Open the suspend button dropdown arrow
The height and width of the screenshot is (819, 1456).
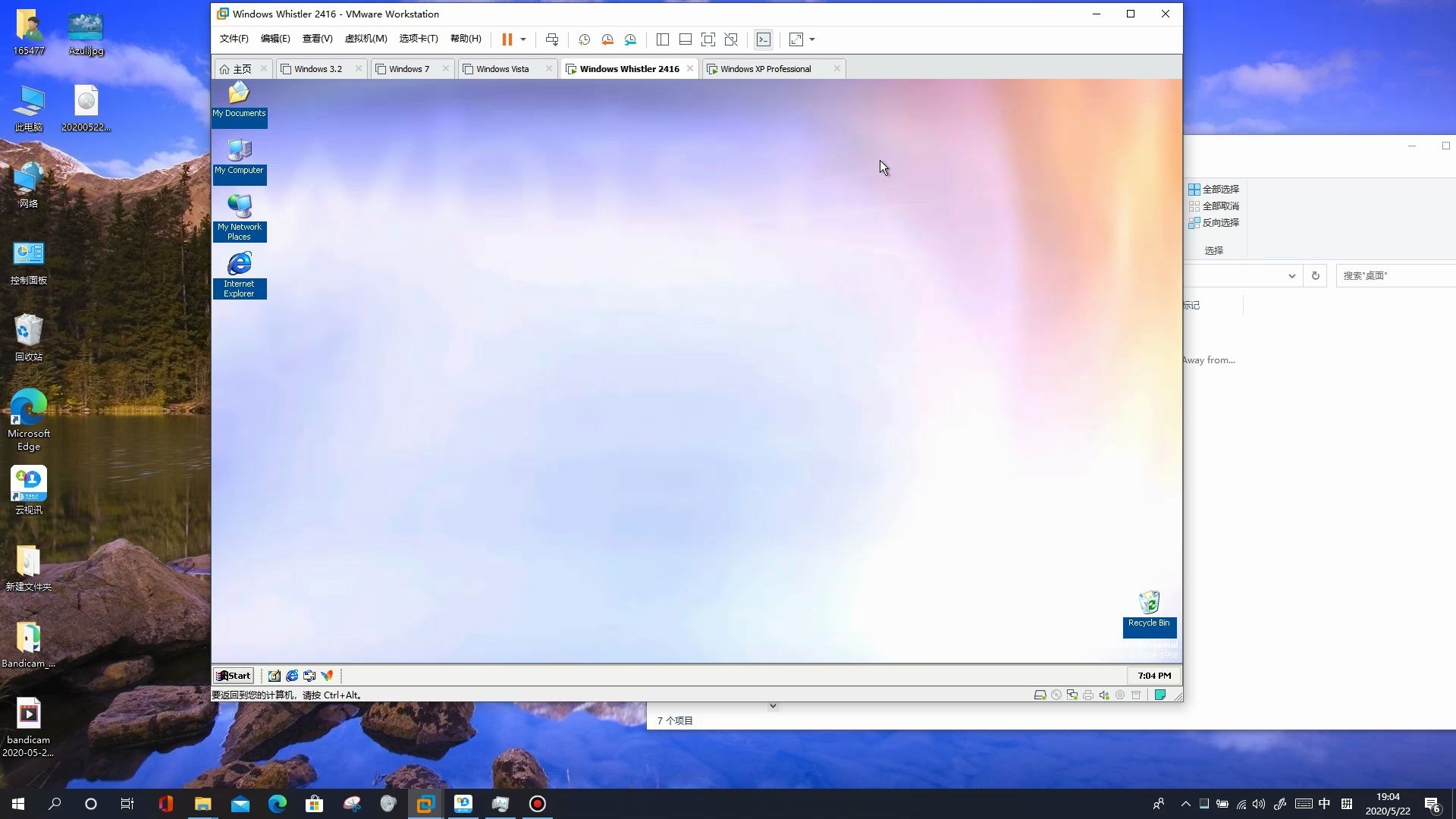click(x=522, y=39)
